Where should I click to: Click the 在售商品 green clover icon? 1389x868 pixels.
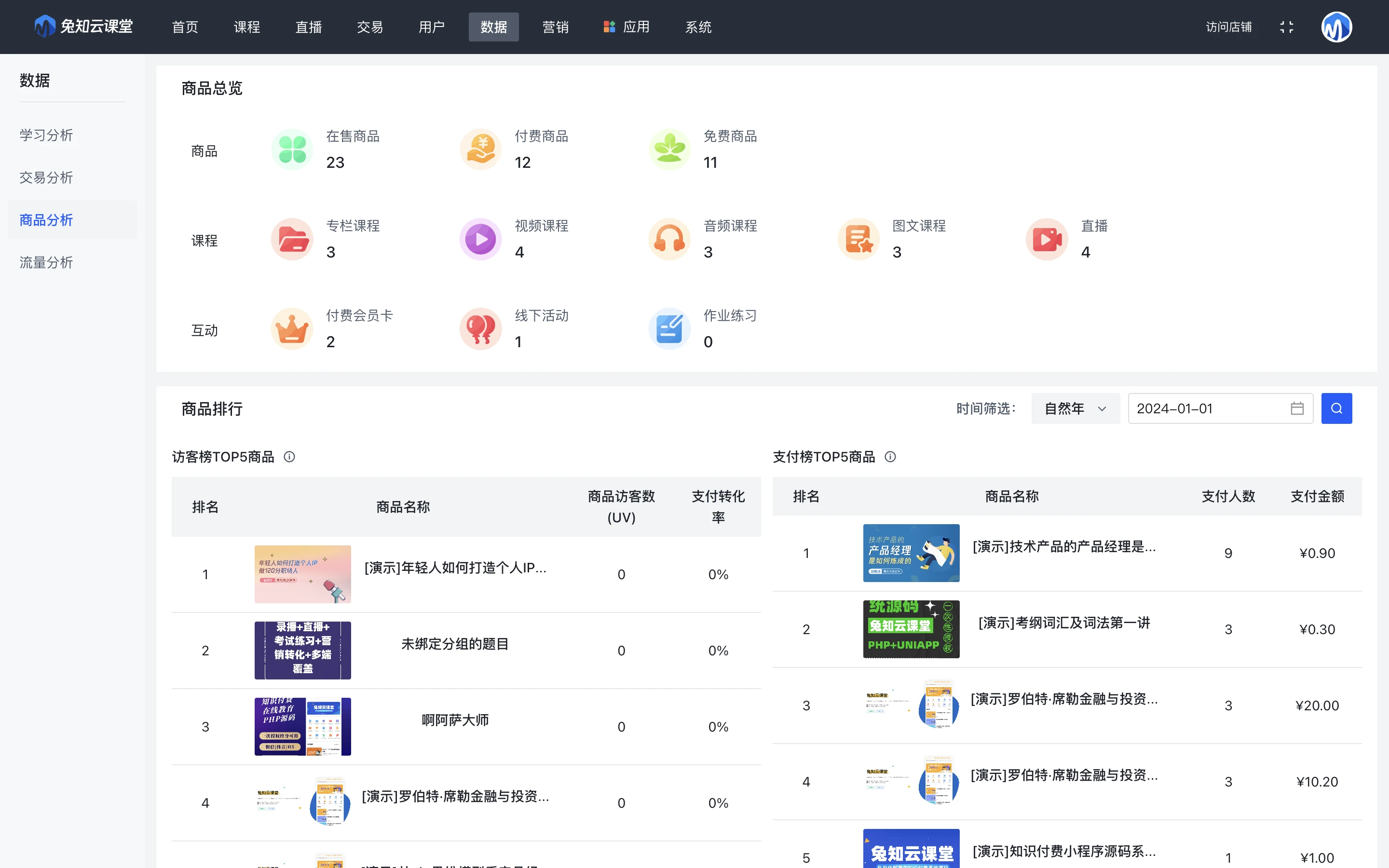(x=292, y=150)
